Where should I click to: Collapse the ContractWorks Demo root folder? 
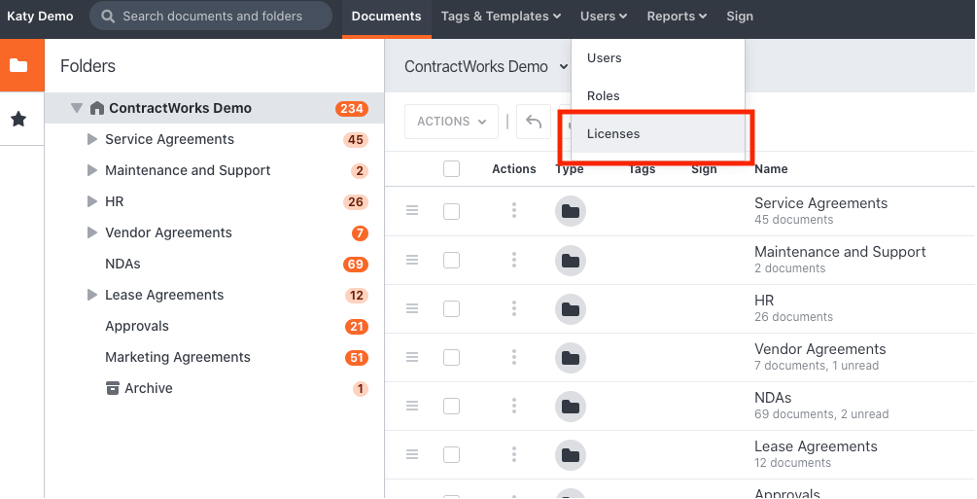[77, 108]
